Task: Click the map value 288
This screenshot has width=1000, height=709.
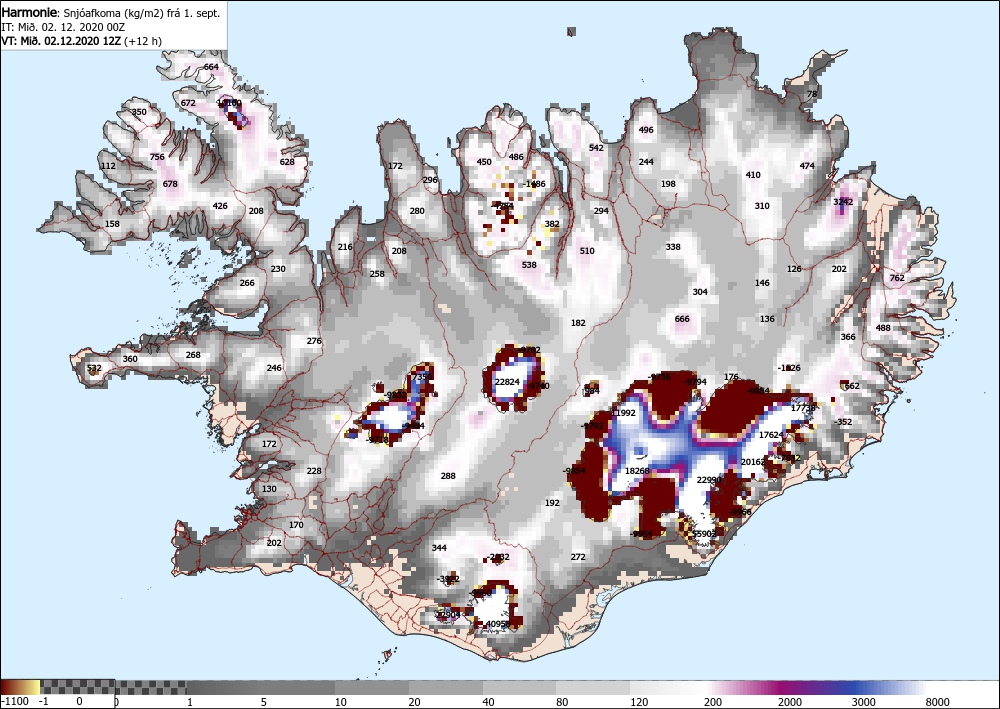Action: click(448, 476)
